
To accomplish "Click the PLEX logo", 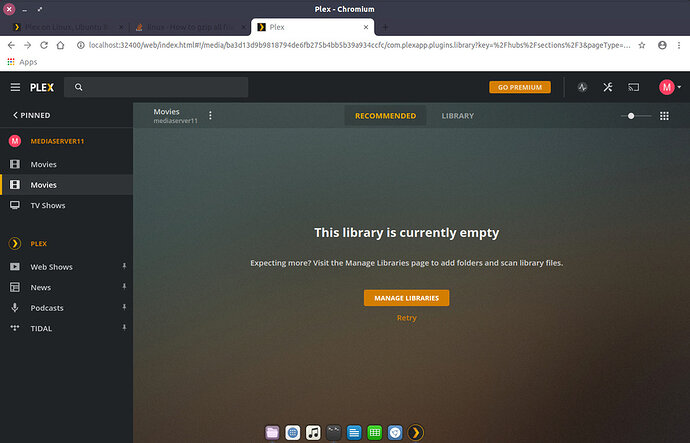I will [42, 88].
